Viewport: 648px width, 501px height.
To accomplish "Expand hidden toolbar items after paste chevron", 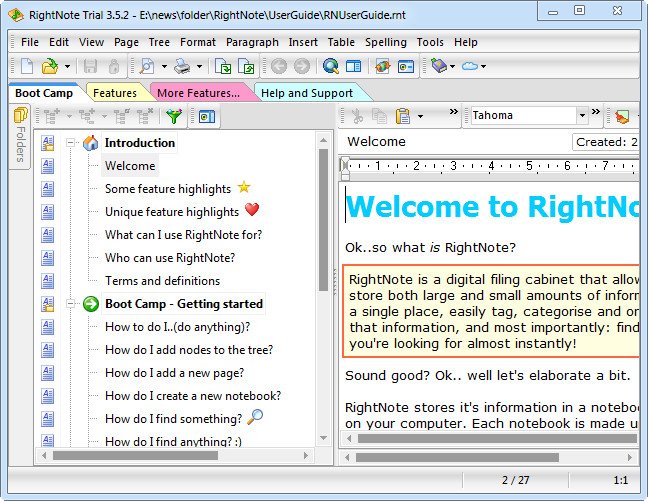I will (x=454, y=111).
